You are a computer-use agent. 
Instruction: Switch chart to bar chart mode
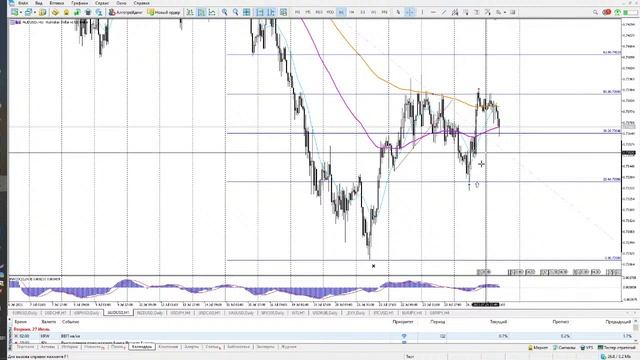(x=190, y=12)
